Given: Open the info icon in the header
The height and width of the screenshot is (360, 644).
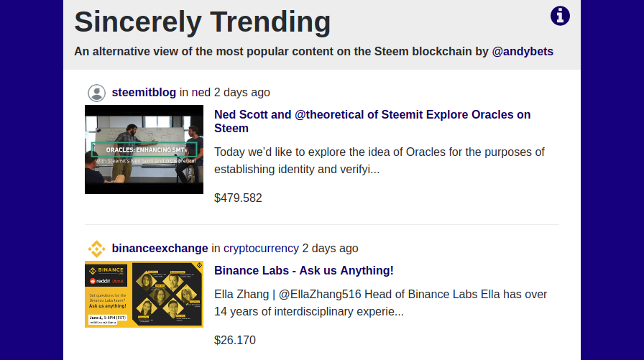Looking at the screenshot, I should tap(560, 16).
